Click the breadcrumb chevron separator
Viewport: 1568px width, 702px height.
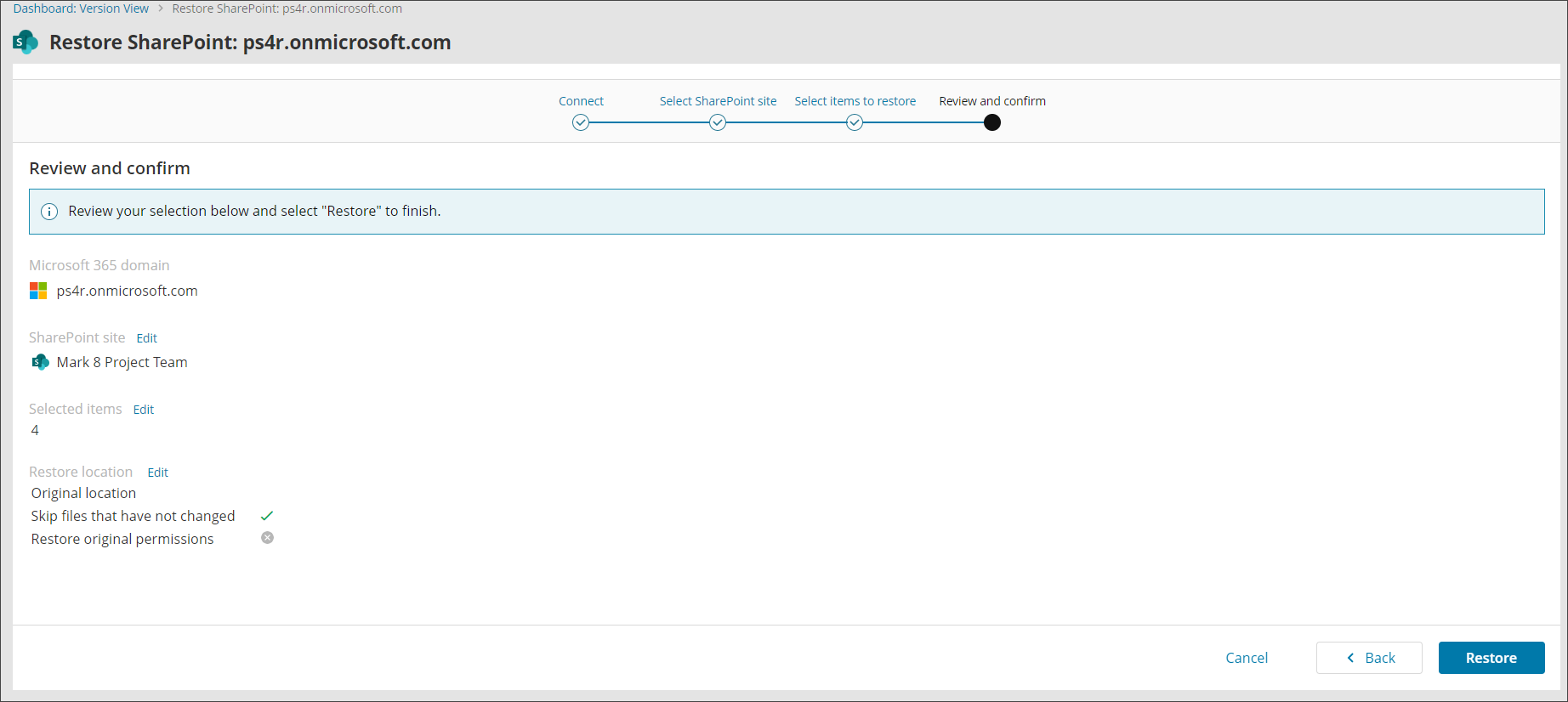click(x=160, y=8)
